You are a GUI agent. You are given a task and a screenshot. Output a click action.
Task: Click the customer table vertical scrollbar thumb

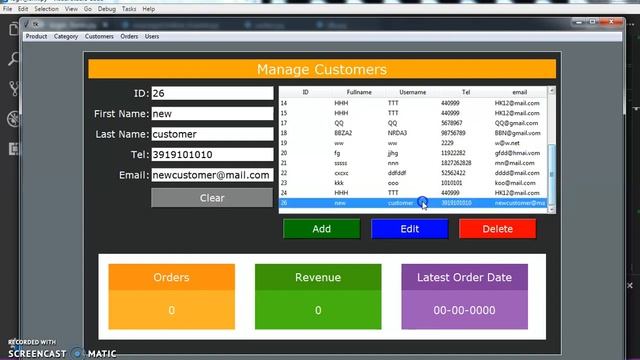551,174
